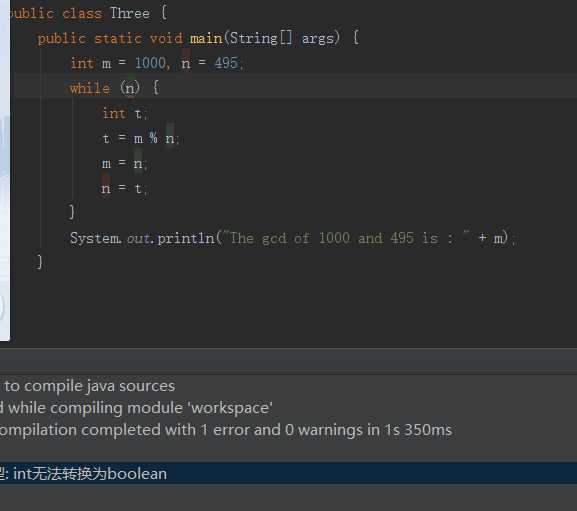The width and height of the screenshot is (577, 511).
Task: Click the line 'n = t;'
Action: click(x=125, y=188)
